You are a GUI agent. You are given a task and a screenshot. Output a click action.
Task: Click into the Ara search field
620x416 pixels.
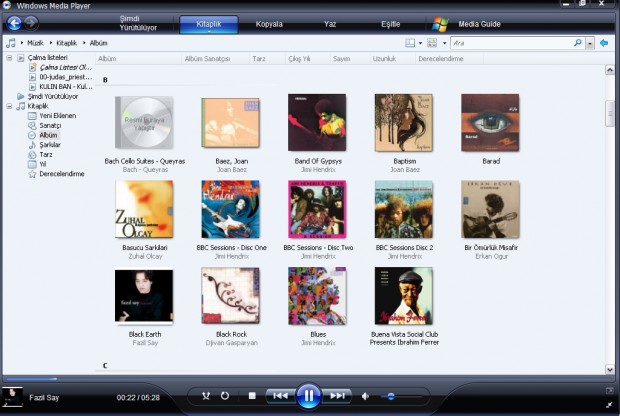[x=512, y=43]
